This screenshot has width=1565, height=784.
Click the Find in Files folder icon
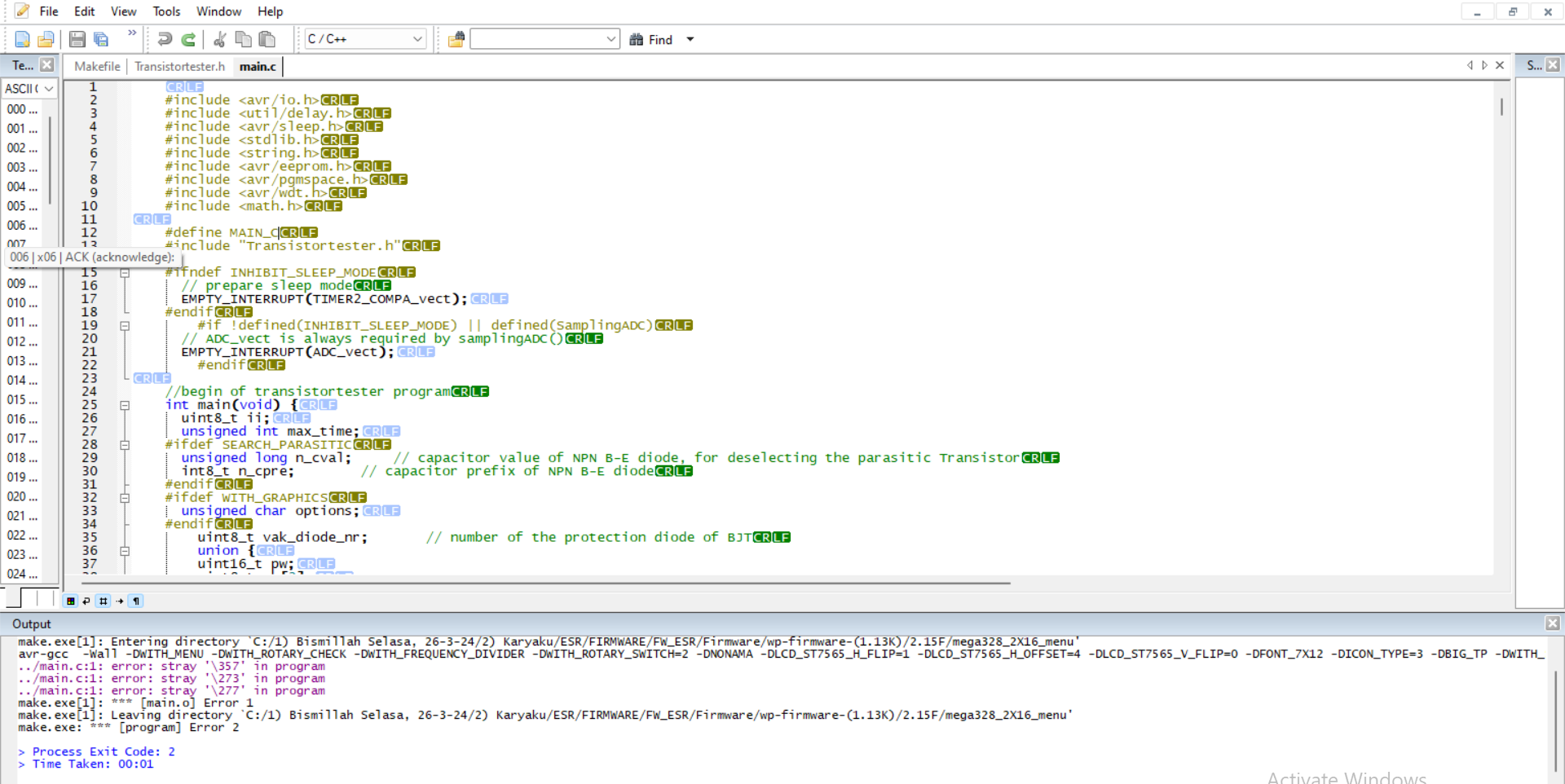click(x=456, y=39)
